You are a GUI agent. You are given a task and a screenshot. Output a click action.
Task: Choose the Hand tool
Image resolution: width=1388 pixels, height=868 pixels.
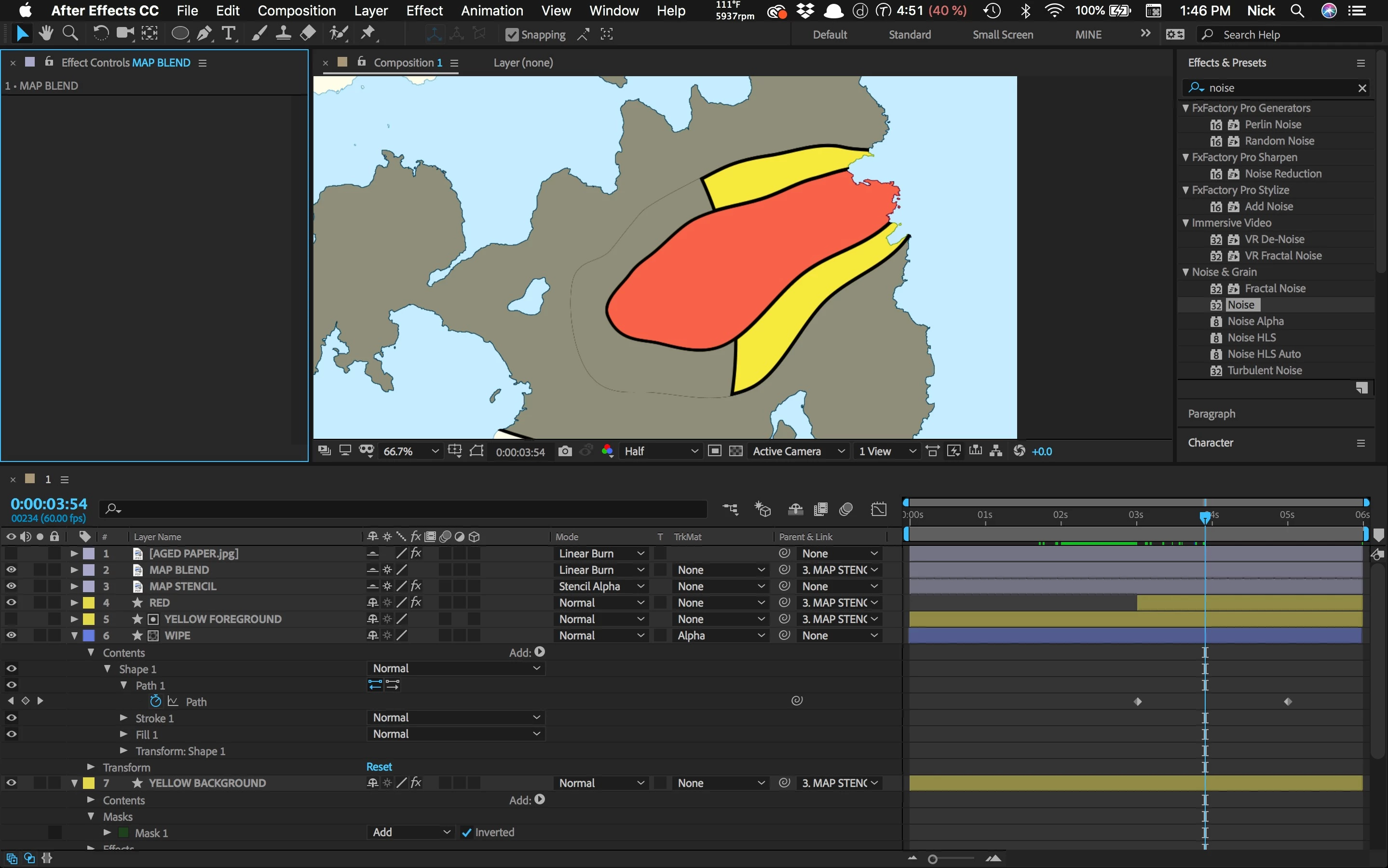(46, 34)
